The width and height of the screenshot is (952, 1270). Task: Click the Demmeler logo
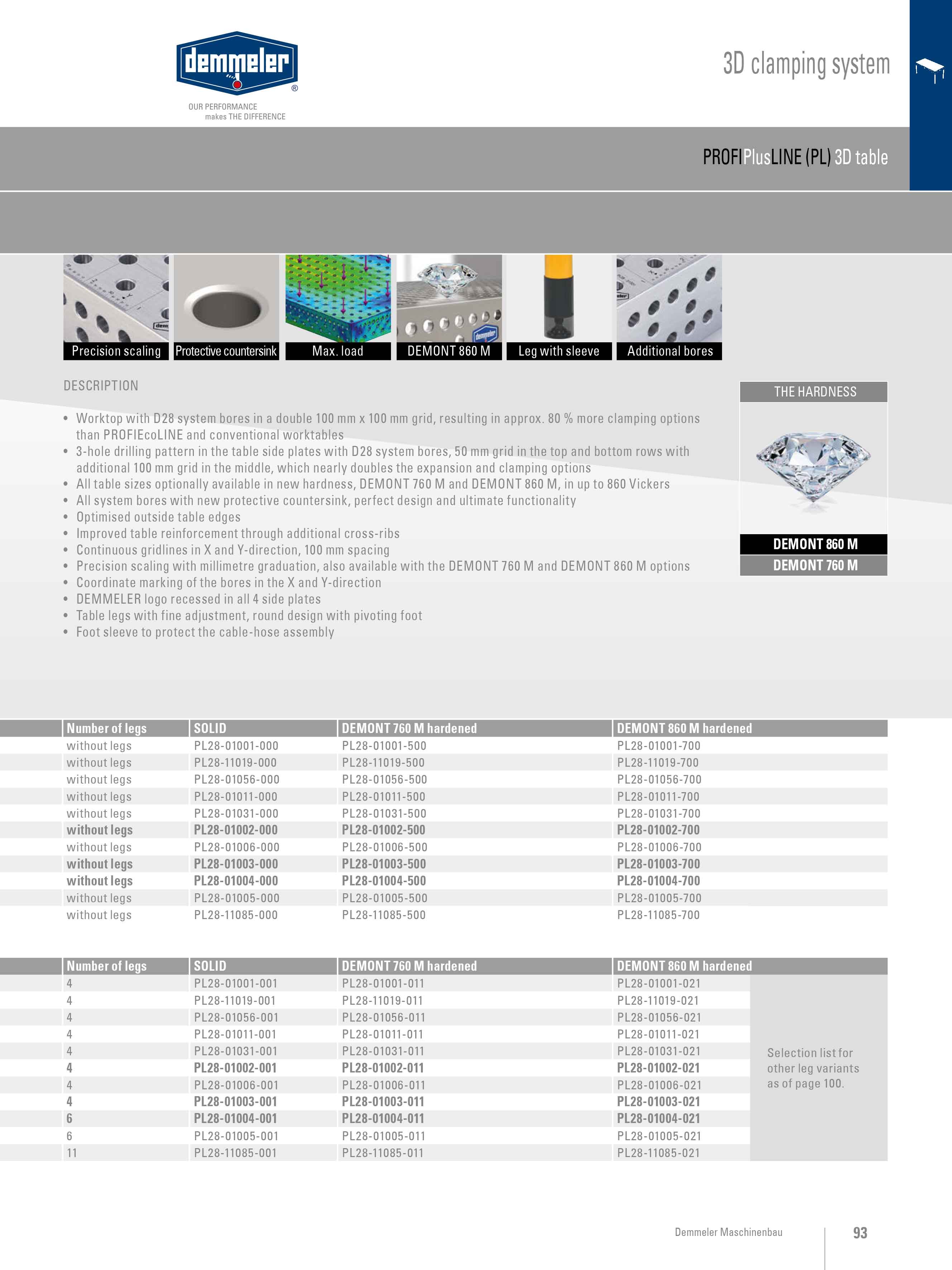tap(237, 63)
